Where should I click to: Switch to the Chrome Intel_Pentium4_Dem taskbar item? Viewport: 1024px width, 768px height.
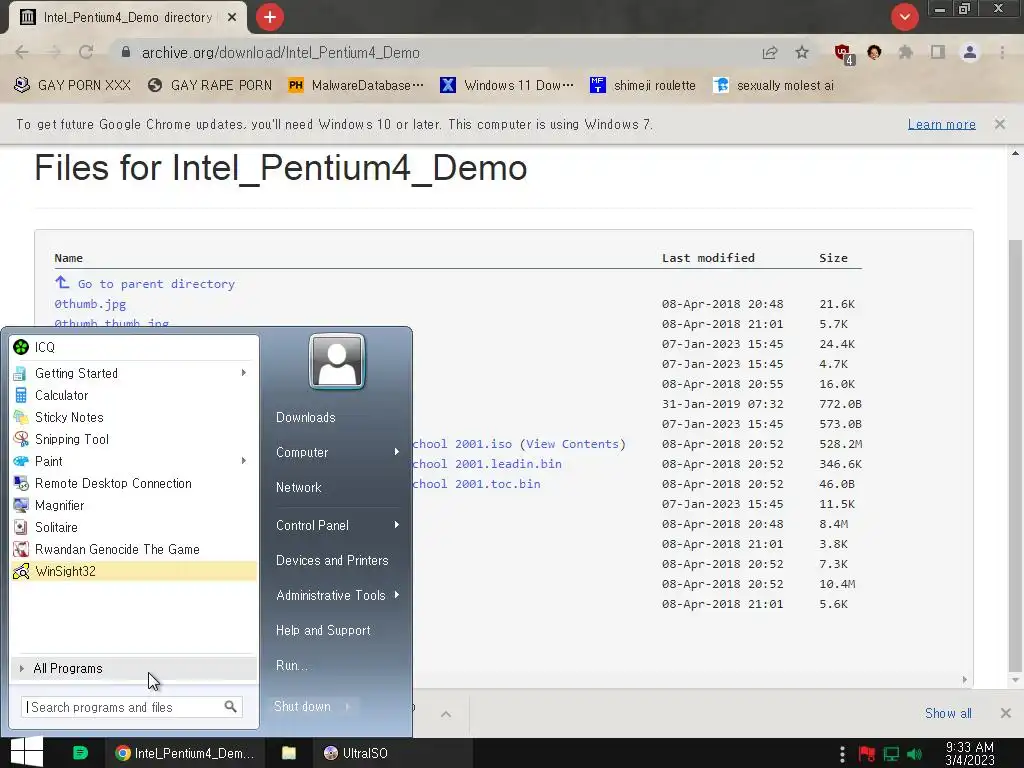click(184, 753)
